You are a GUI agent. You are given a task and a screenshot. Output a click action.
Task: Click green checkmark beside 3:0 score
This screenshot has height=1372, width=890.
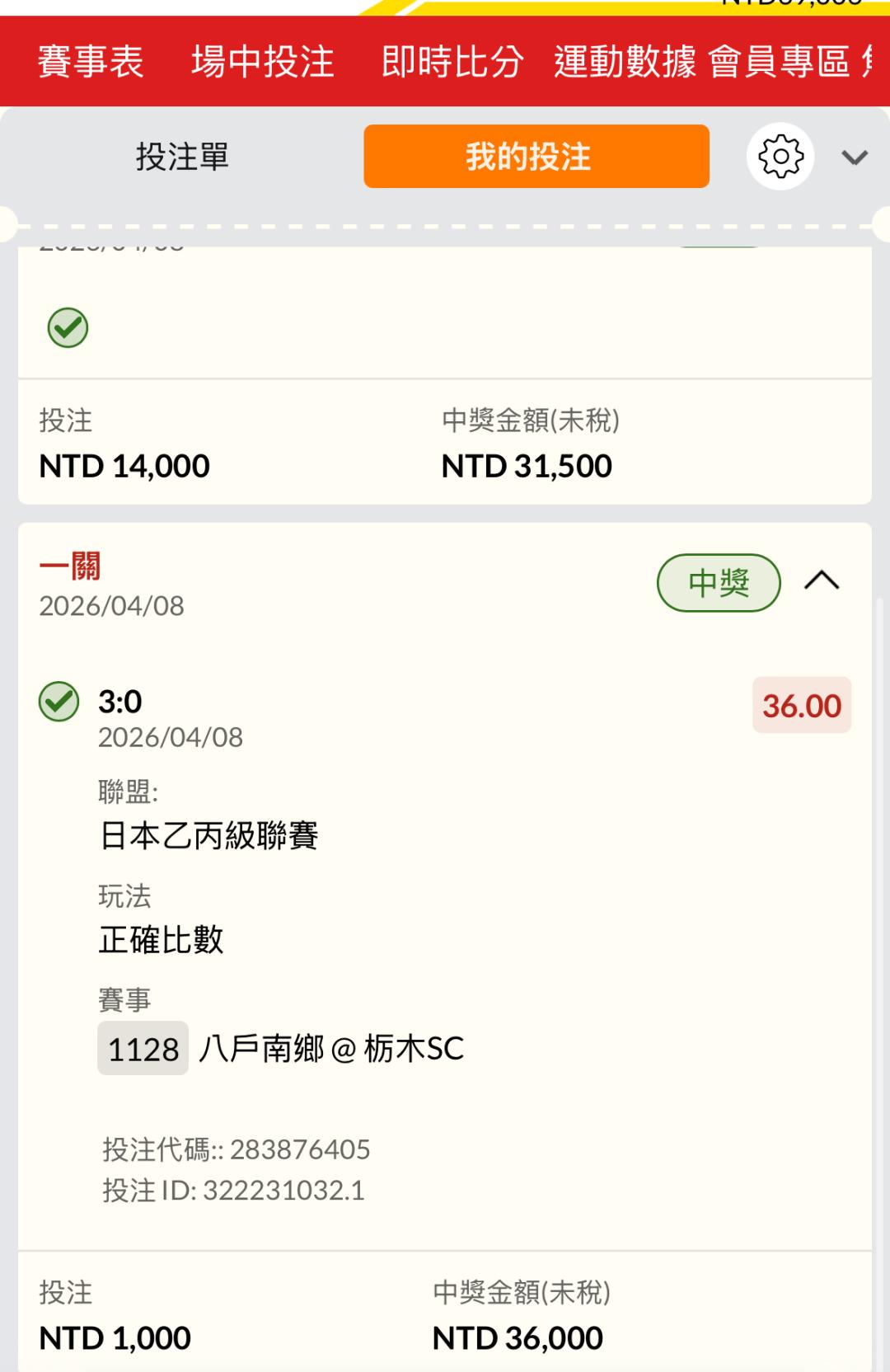(59, 702)
